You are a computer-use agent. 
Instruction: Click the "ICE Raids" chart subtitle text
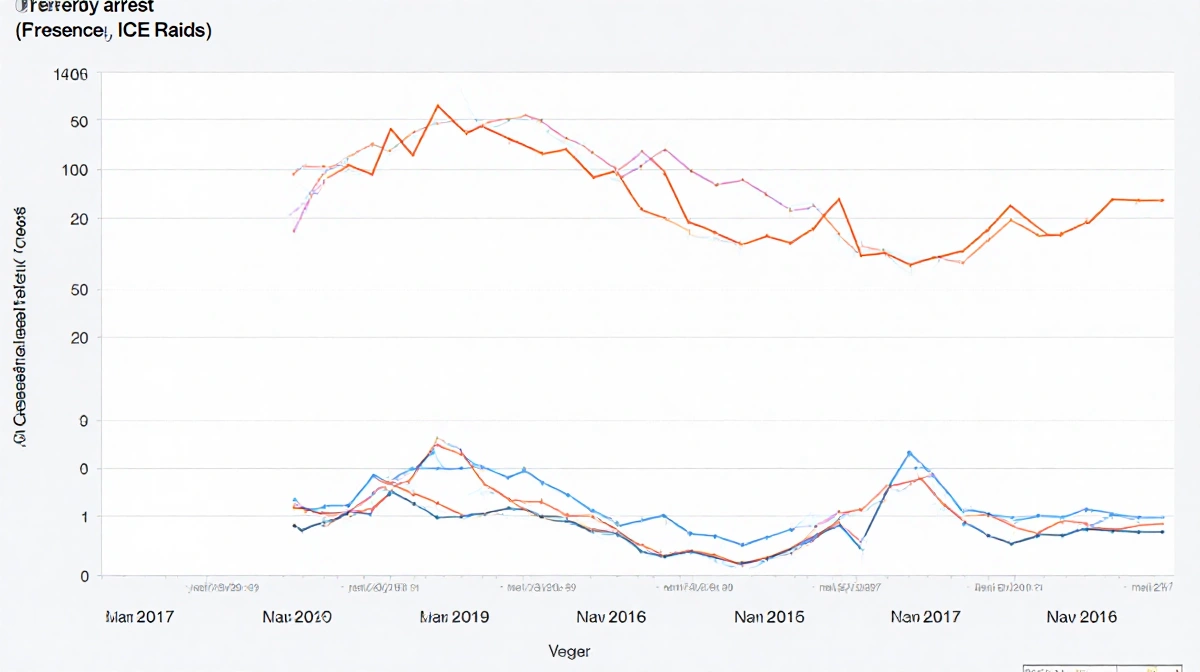[x=164, y=31]
